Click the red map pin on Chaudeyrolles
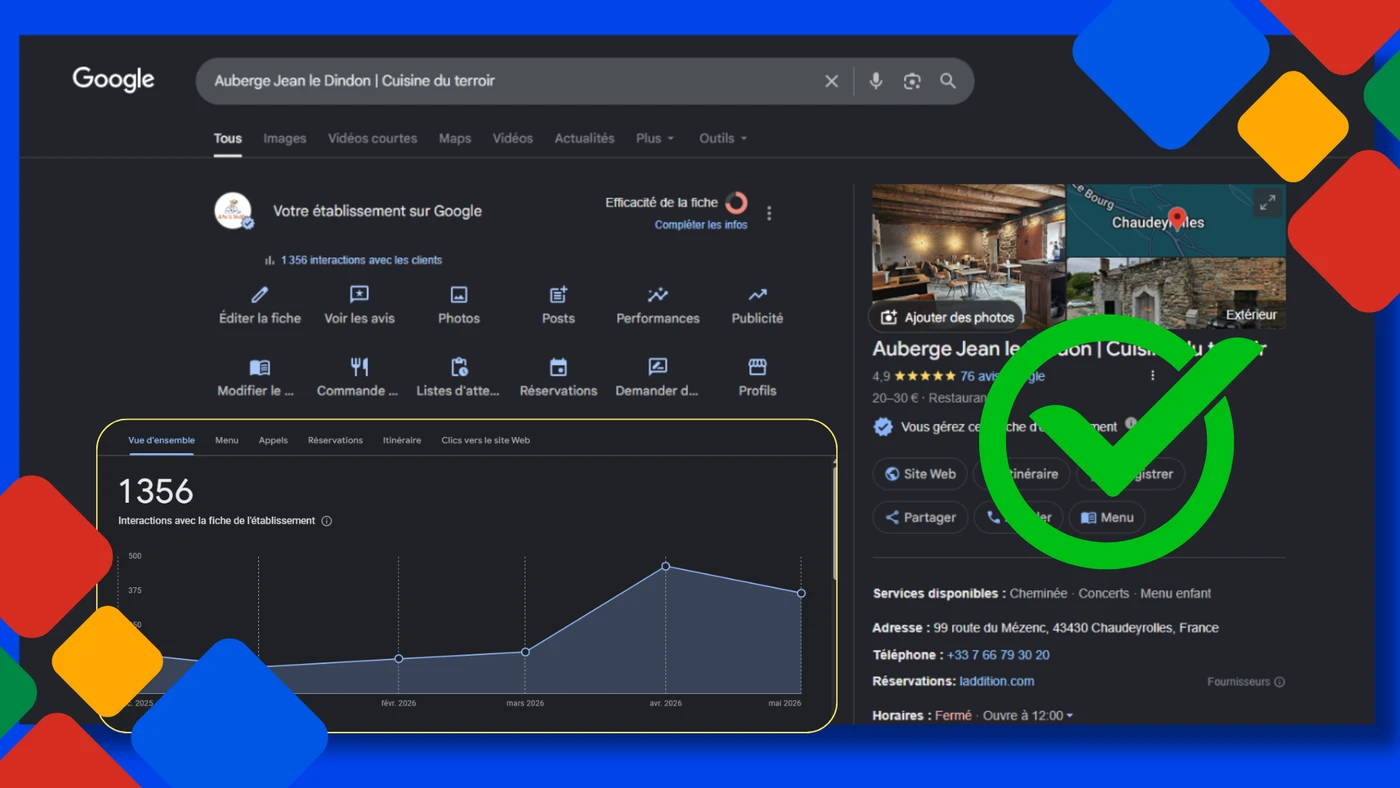Image resolution: width=1400 pixels, height=788 pixels. [1177, 218]
